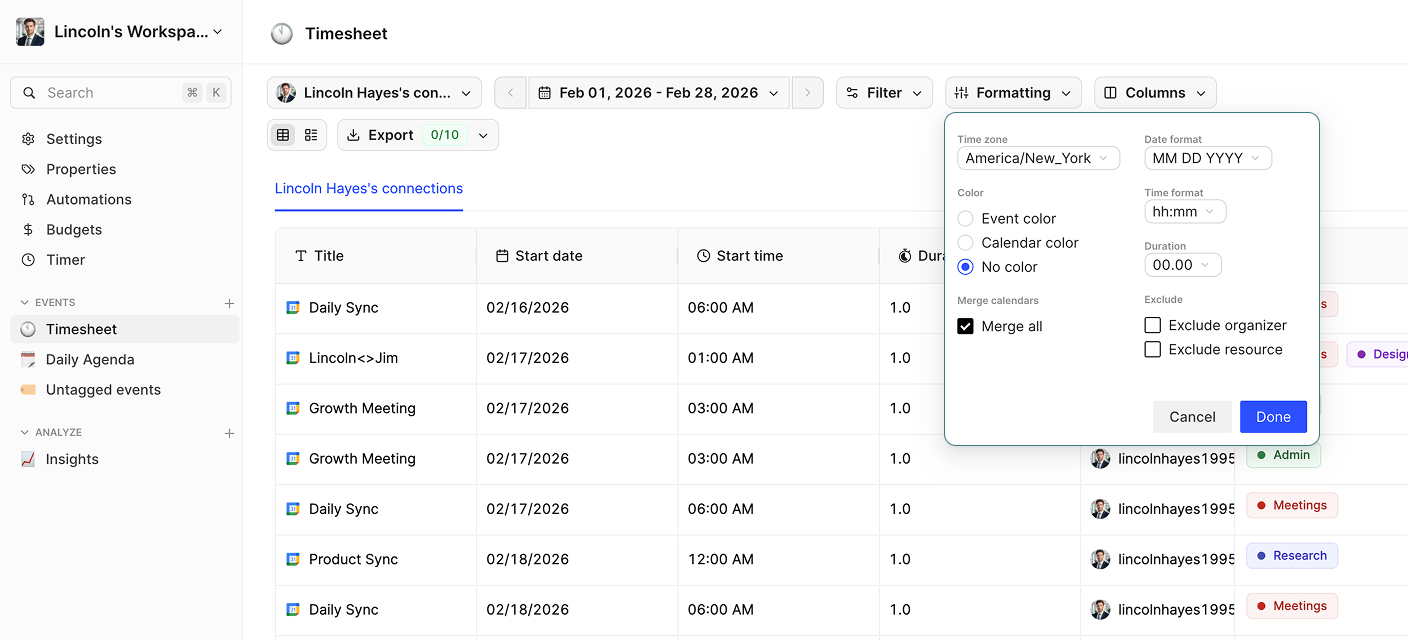Select Event color radio option
Viewport: 1408px width, 640px height.
point(965,218)
